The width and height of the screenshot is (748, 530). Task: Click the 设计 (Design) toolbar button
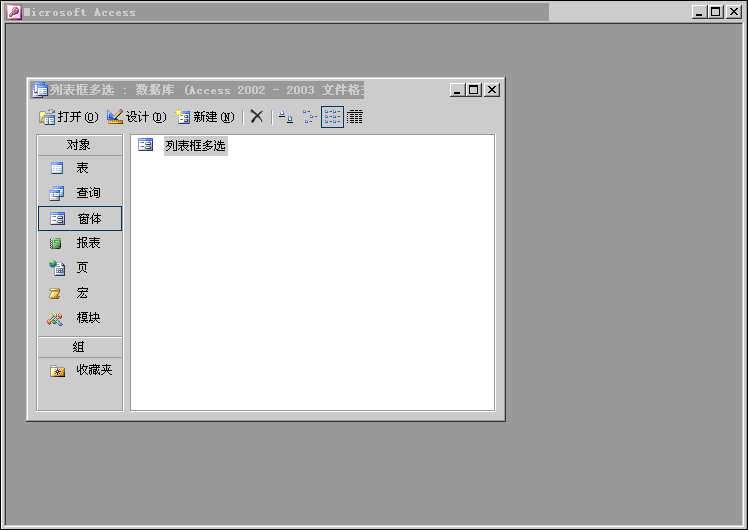point(136,117)
